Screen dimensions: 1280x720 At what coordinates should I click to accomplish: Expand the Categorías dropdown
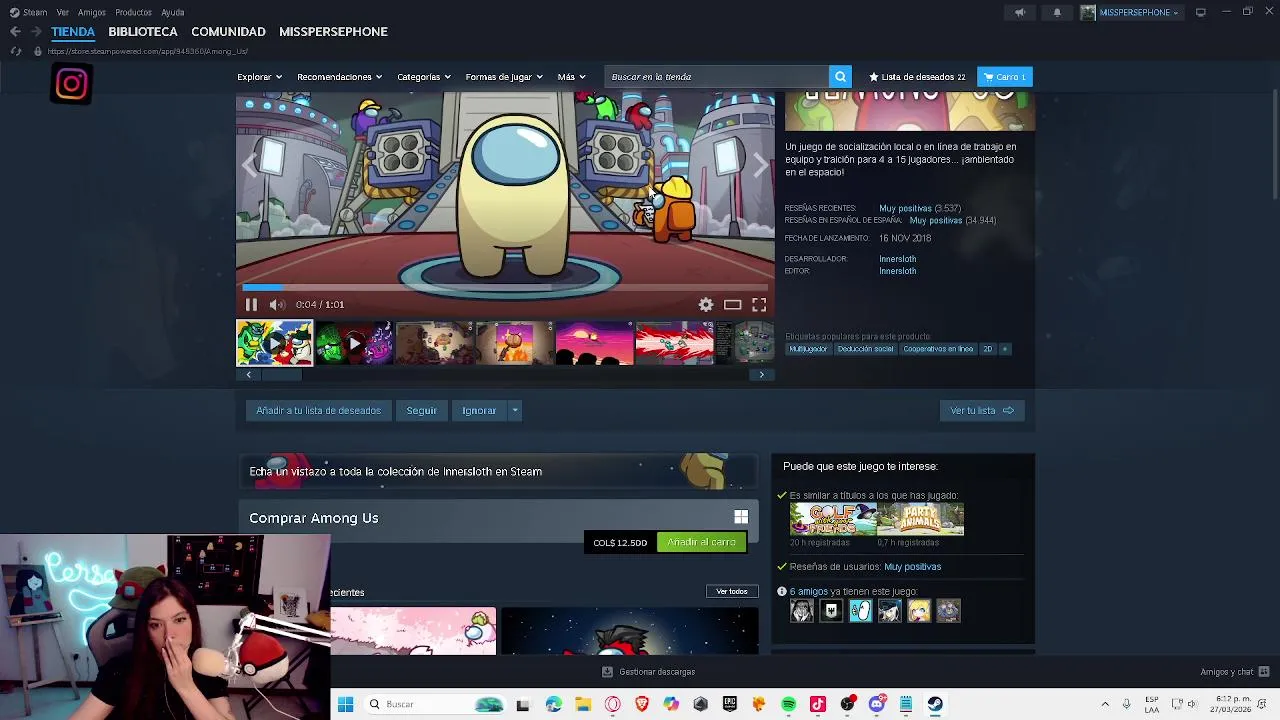pos(423,77)
